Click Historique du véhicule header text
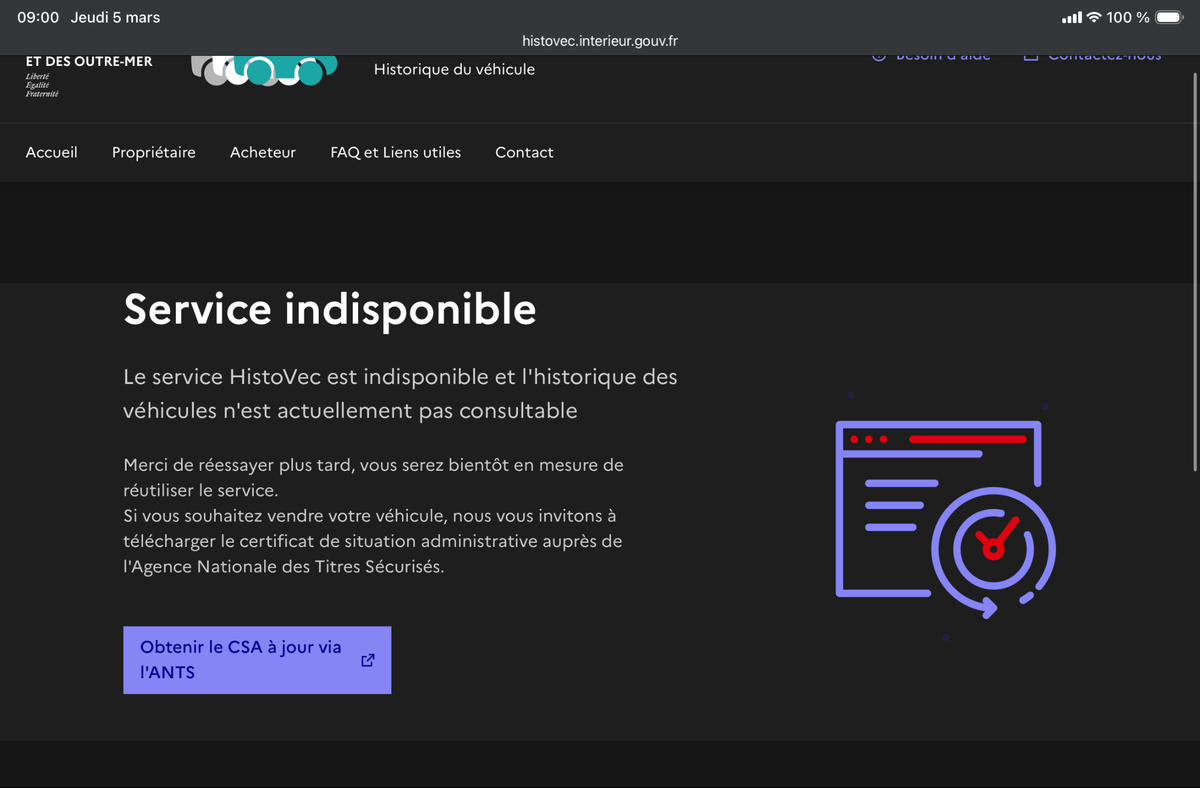Viewport: 1200px width, 788px height. (x=454, y=69)
